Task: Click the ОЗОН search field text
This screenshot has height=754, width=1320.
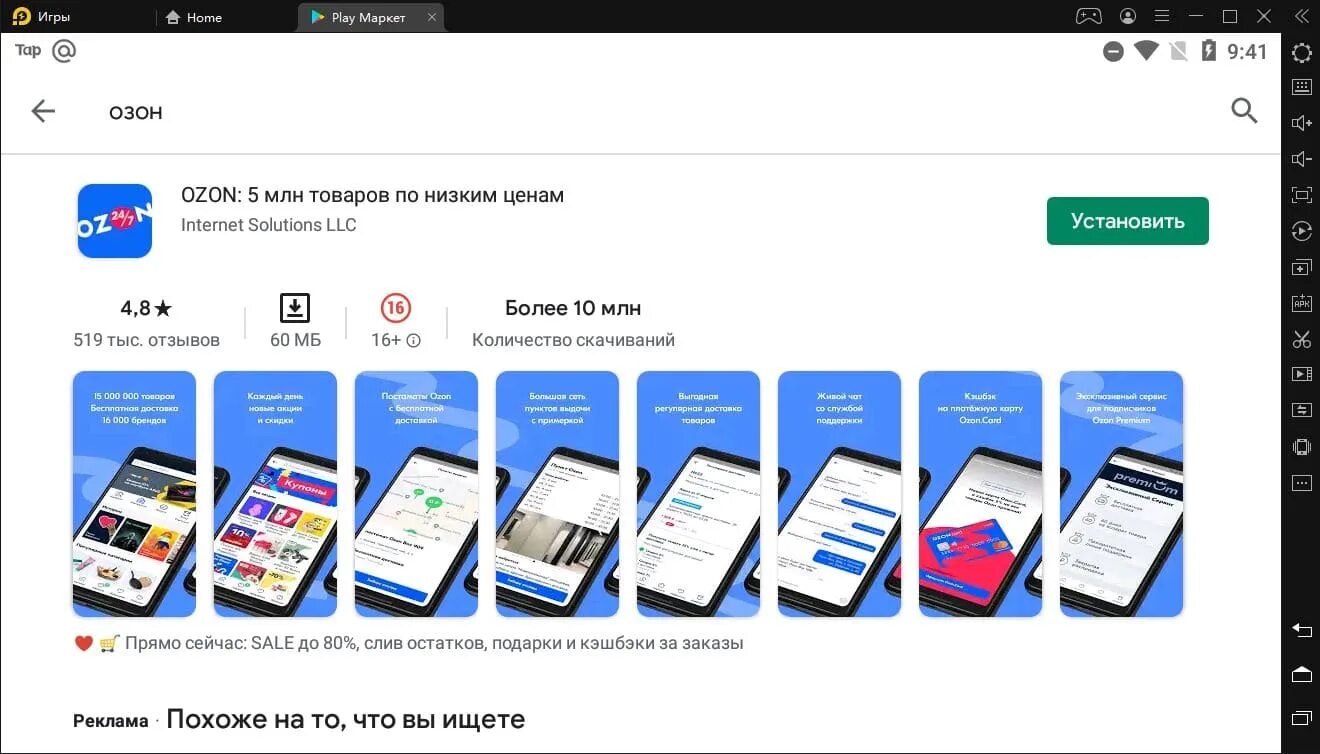Action: click(135, 113)
